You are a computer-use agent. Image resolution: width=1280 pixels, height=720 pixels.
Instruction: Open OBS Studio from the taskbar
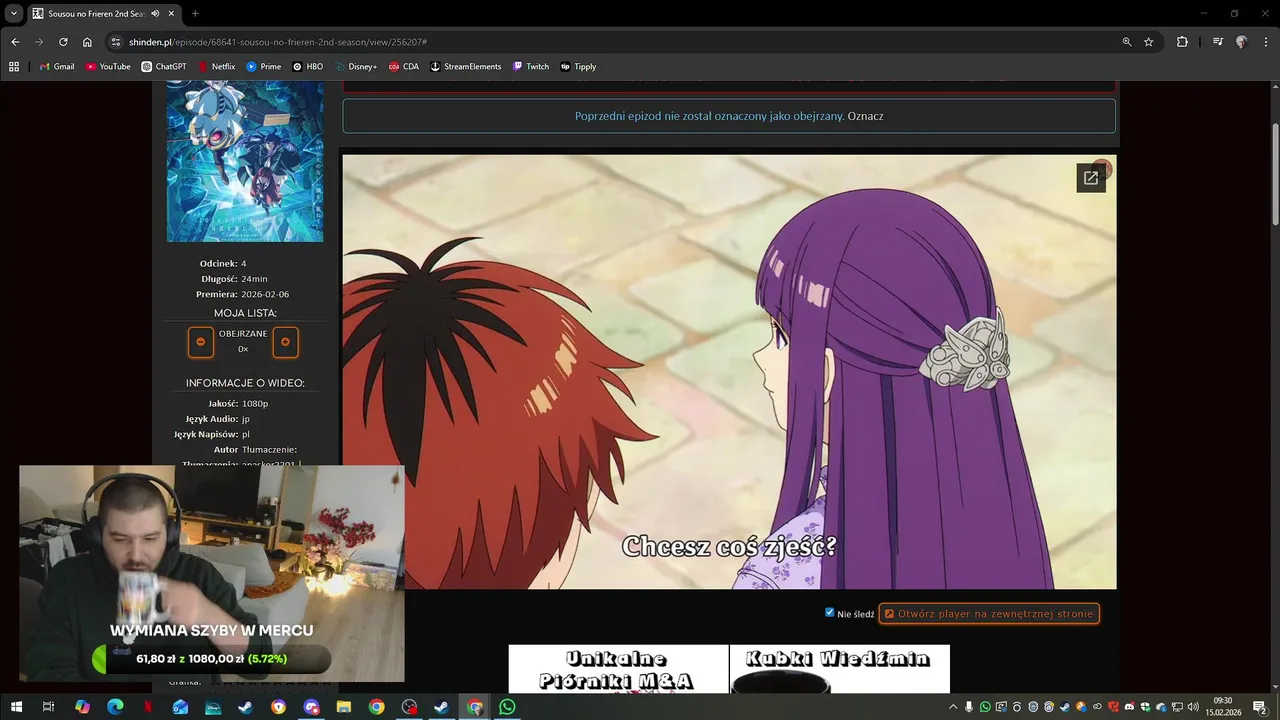409,707
